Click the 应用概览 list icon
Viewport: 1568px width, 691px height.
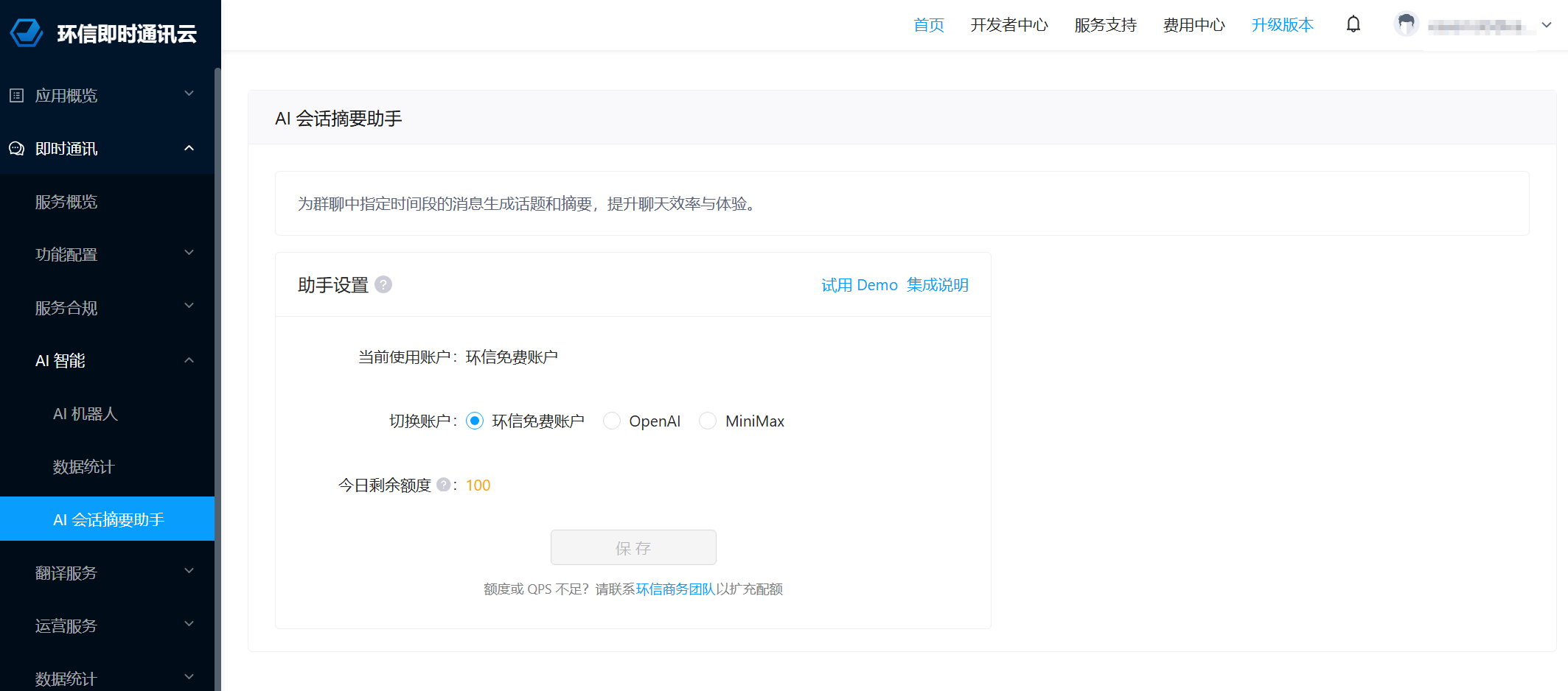point(16,95)
